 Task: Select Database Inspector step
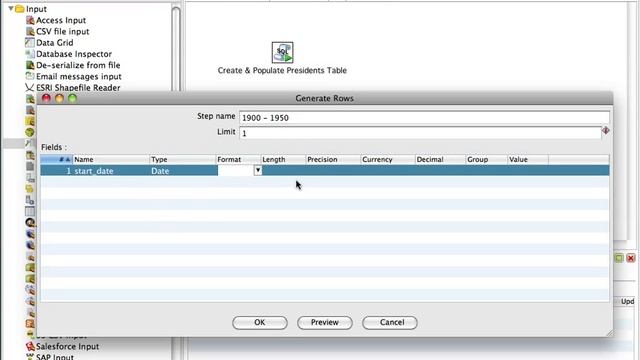pos(74,54)
